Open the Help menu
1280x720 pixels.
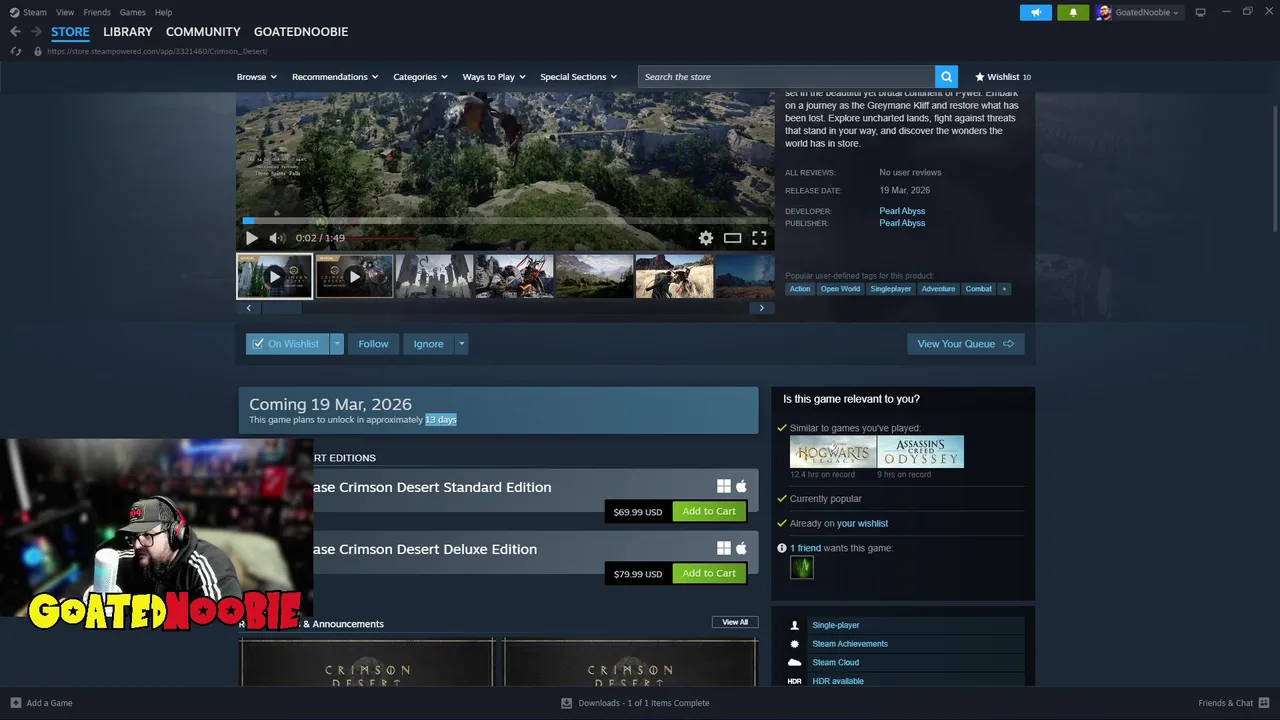pyautogui.click(x=163, y=12)
